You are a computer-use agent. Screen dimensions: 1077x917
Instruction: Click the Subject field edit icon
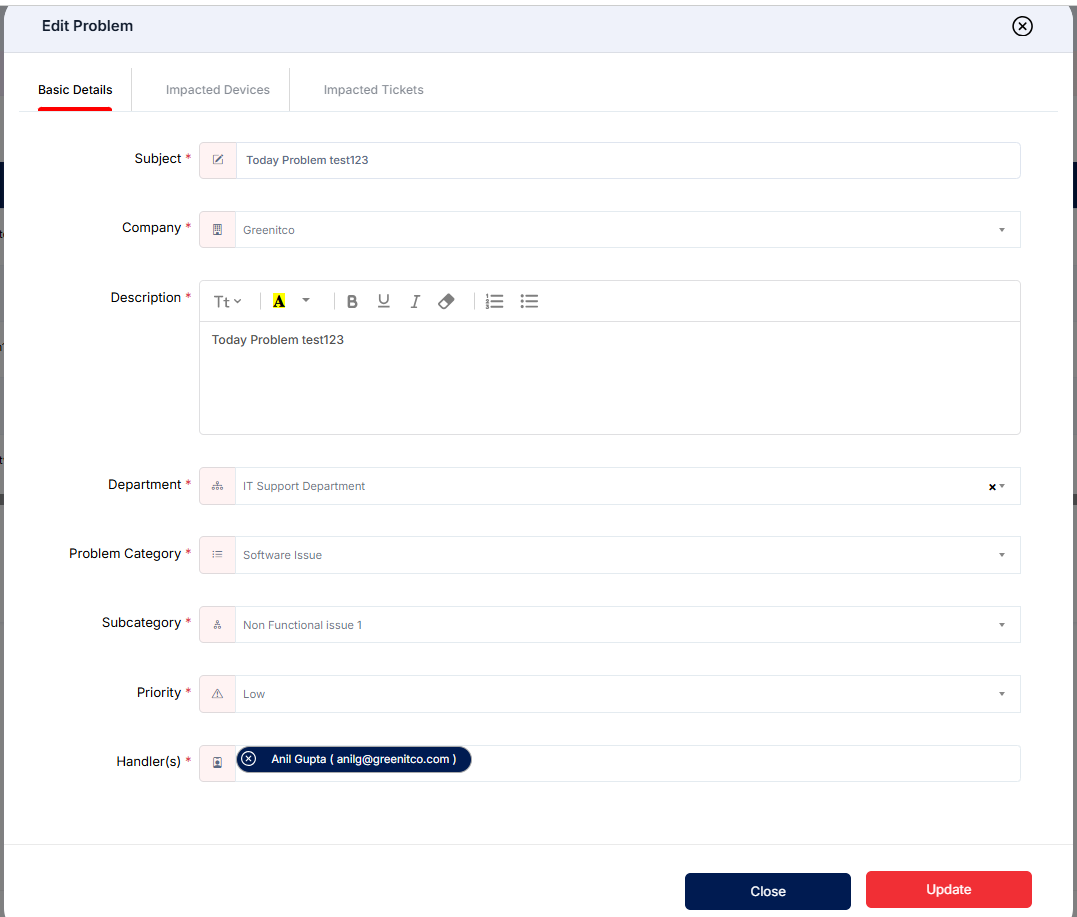(x=218, y=160)
